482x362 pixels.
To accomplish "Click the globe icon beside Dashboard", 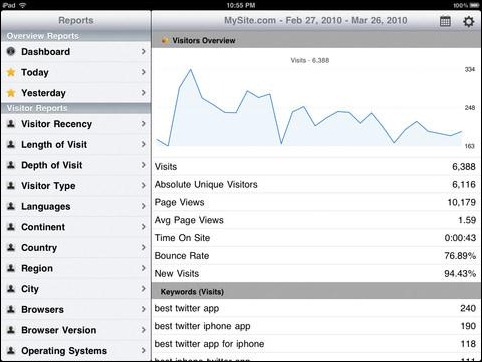I will click(11, 51).
